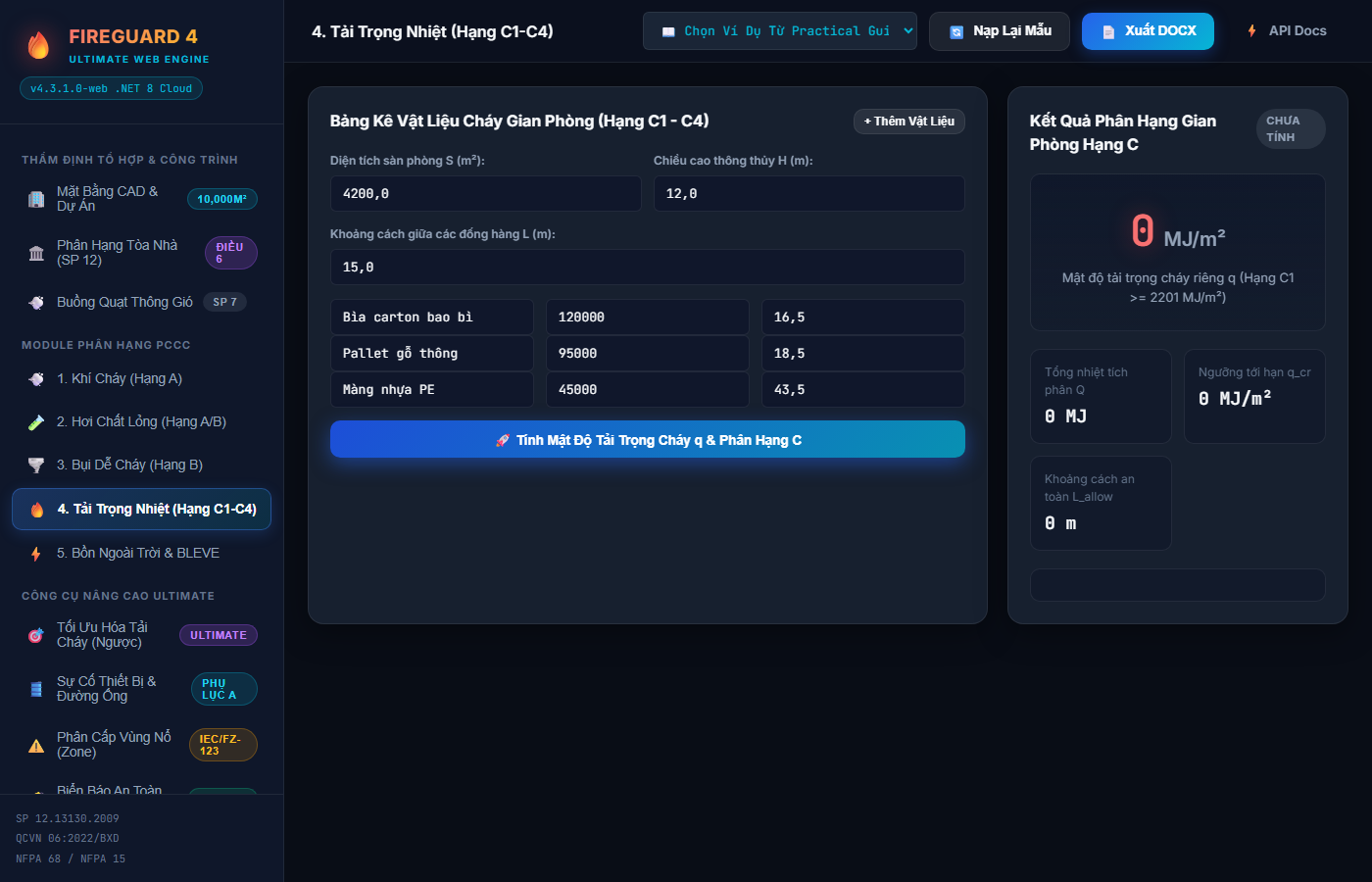Edit material name Màng nhựa PE
The width and height of the screenshot is (1372, 882).
[x=432, y=390]
